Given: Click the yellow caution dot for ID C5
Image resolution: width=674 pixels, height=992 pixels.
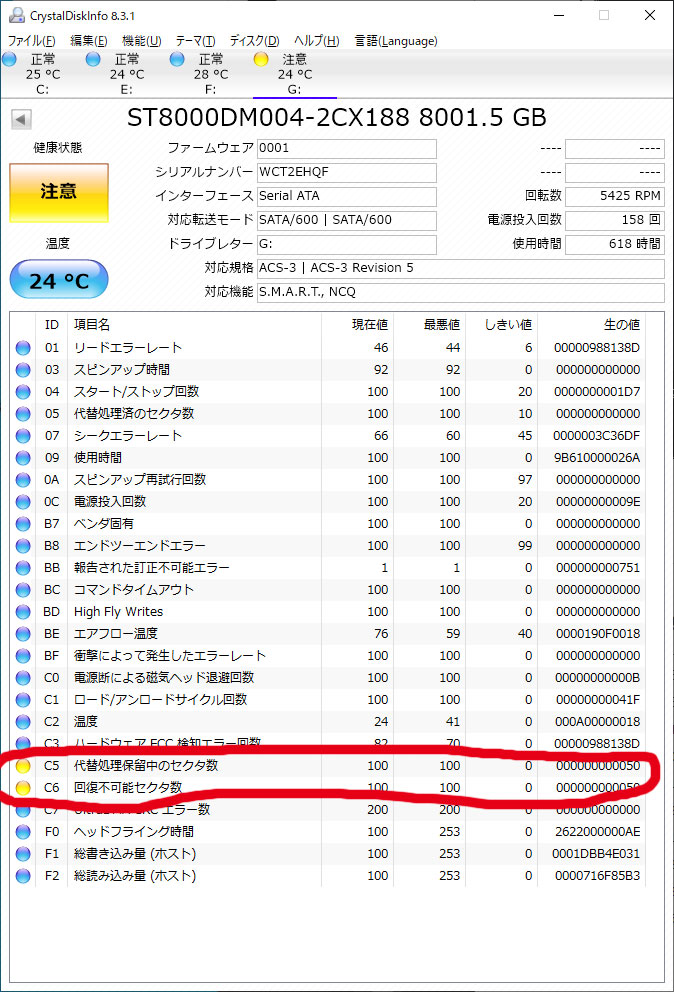Looking at the screenshot, I should (x=23, y=766).
